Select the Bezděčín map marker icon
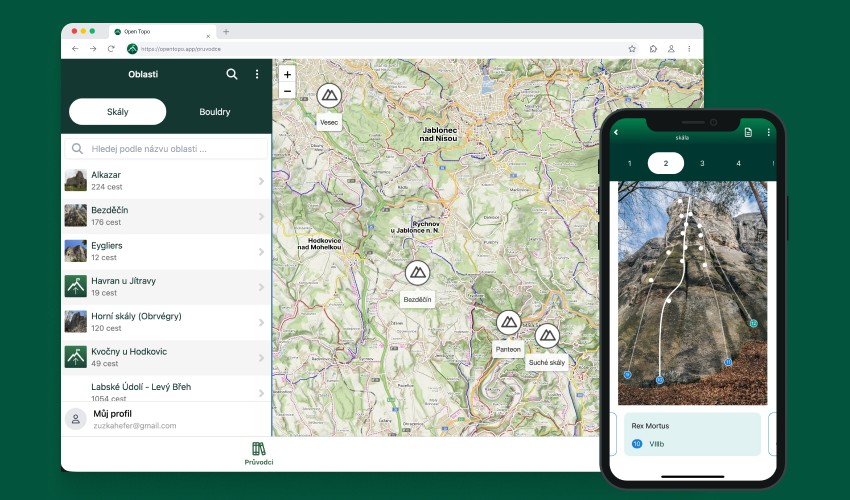 (x=417, y=272)
